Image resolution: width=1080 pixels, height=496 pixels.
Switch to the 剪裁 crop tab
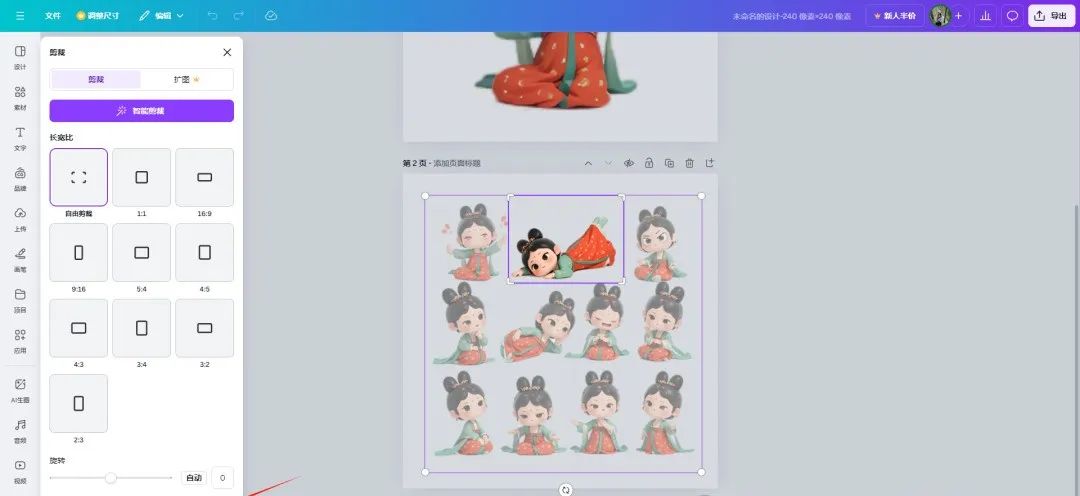[x=96, y=79]
